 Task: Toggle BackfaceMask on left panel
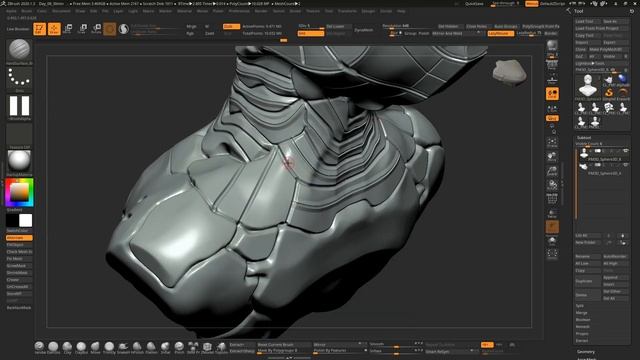pos(19,308)
